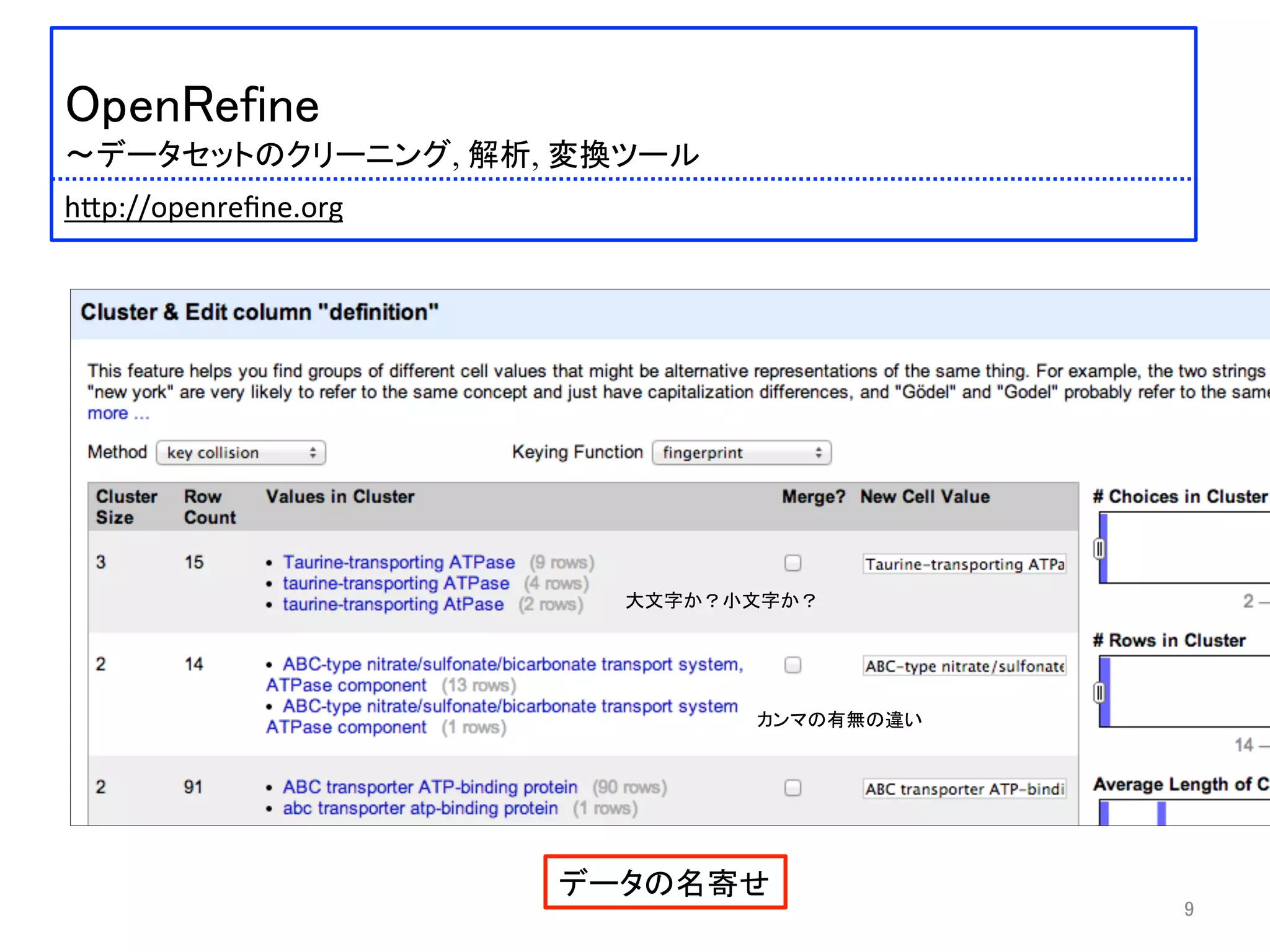Click the 'New Cell Value' column header
This screenshot has height=952, width=1270.
[x=925, y=496]
